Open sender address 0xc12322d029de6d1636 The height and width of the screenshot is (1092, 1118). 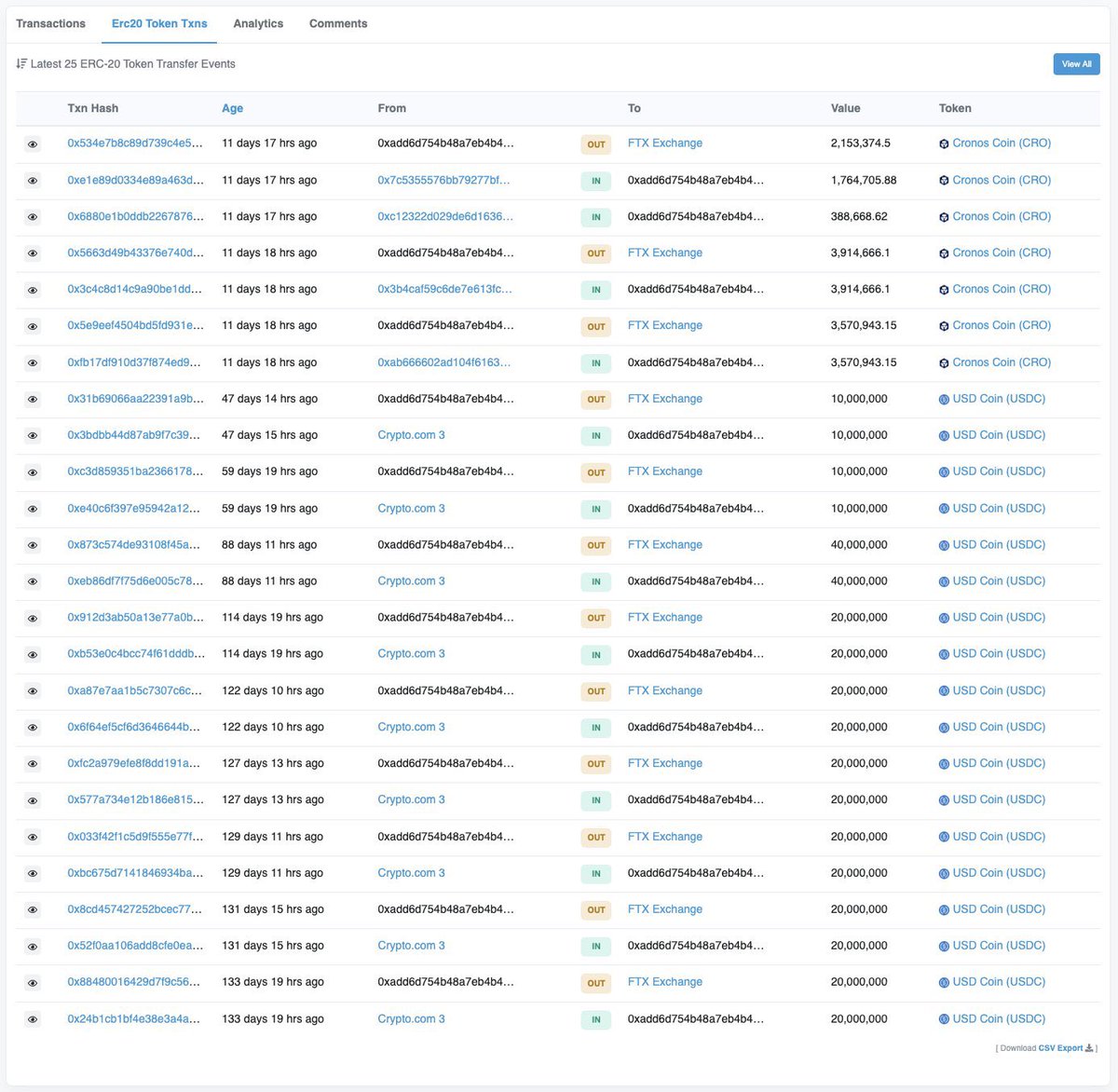tap(445, 216)
